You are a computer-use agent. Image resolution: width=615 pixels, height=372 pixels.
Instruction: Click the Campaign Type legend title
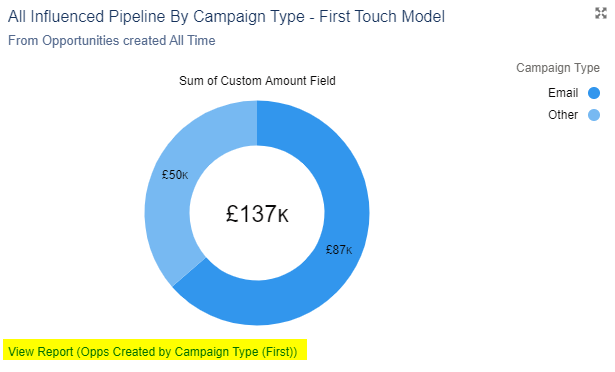pyautogui.click(x=558, y=68)
